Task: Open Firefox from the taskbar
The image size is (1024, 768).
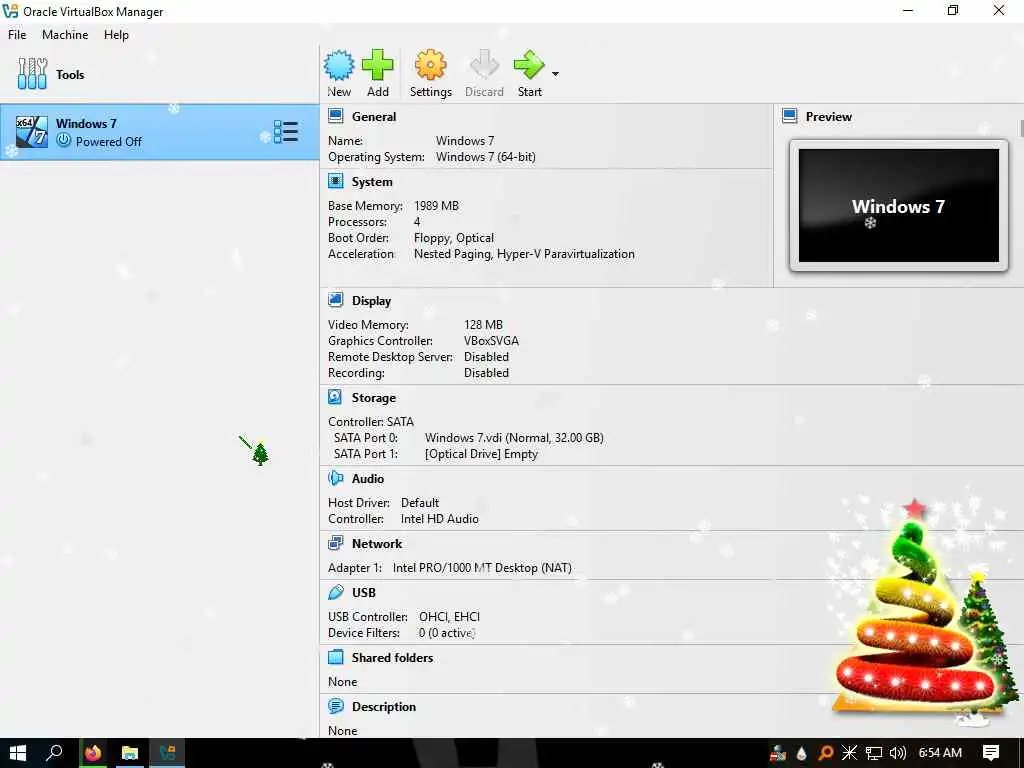Action: (93, 753)
